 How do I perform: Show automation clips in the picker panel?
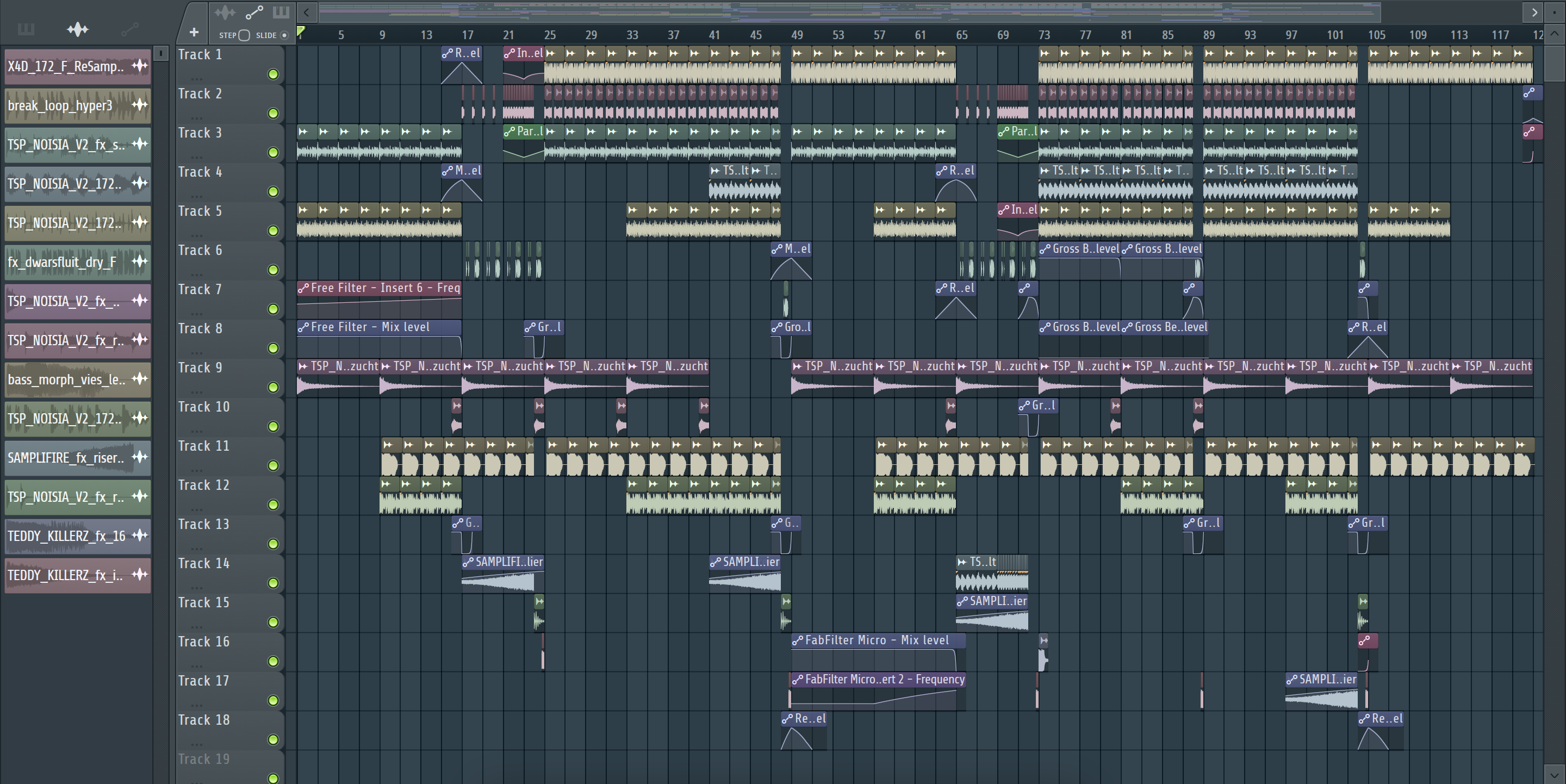tap(129, 29)
